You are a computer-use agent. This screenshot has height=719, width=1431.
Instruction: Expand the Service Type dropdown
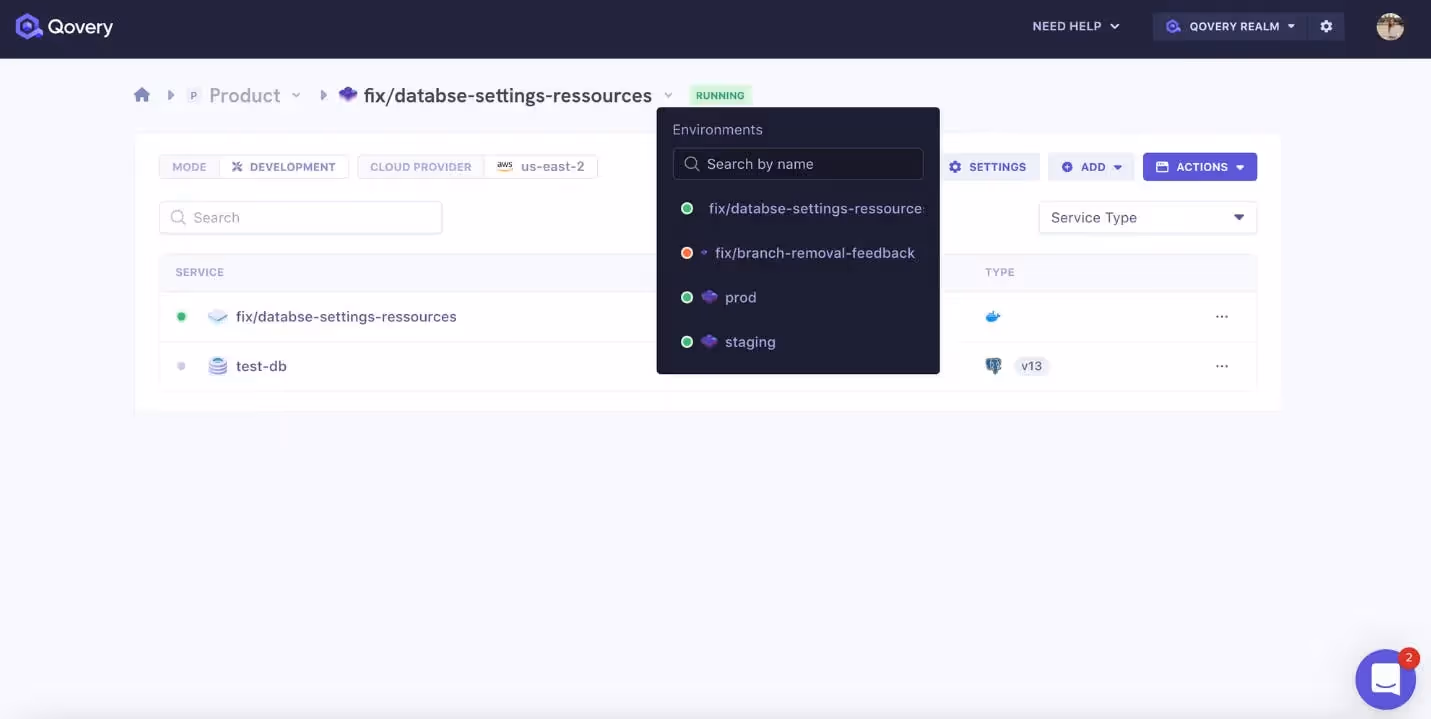click(x=1146, y=217)
